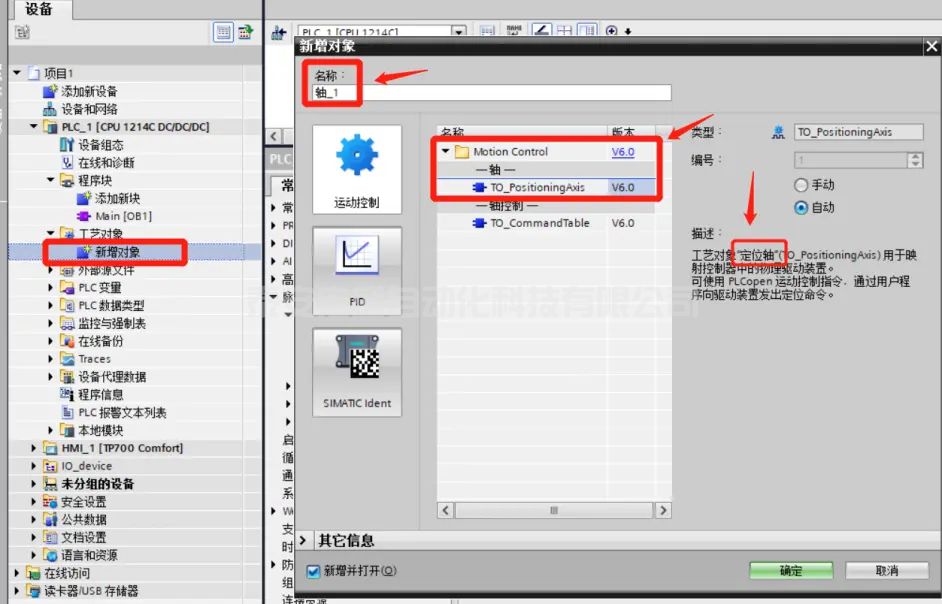Toggle the 新增并打开 checkbox

313,571
